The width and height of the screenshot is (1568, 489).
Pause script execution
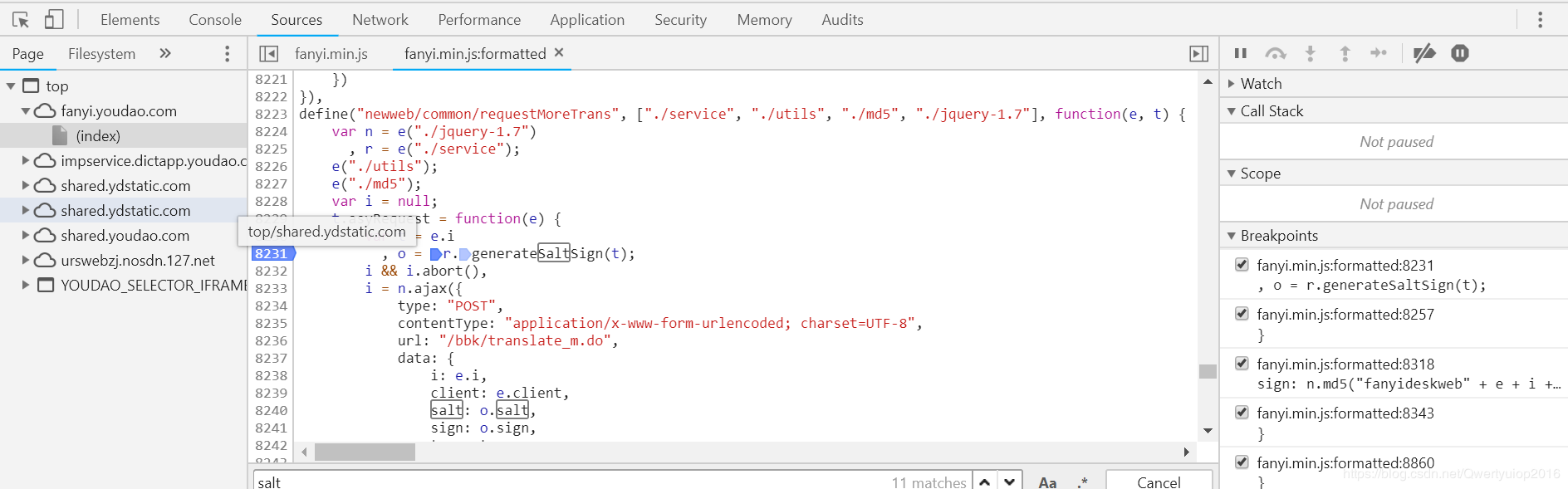(x=1241, y=53)
